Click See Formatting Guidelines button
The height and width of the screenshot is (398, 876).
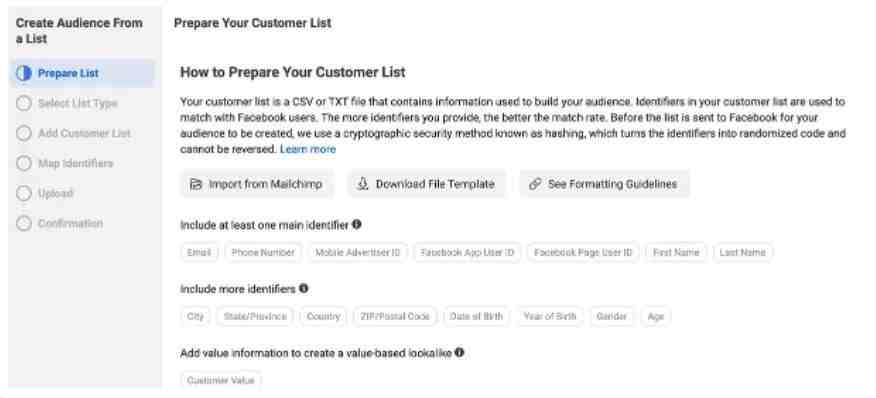(604, 184)
